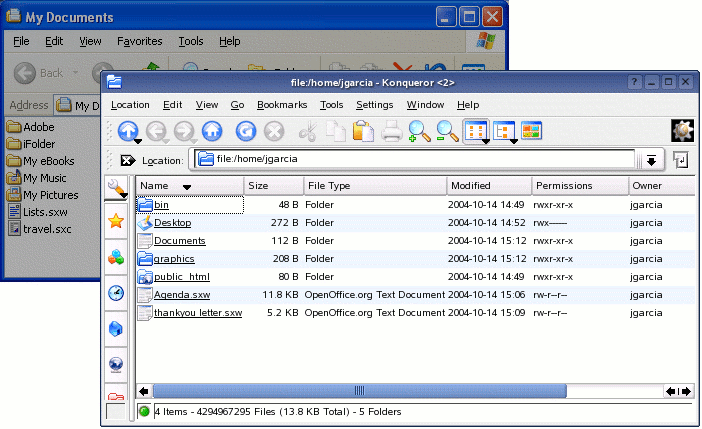Screen dimensions: 702x429
Task: Reload the current folder view
Action: coord(245,131)
